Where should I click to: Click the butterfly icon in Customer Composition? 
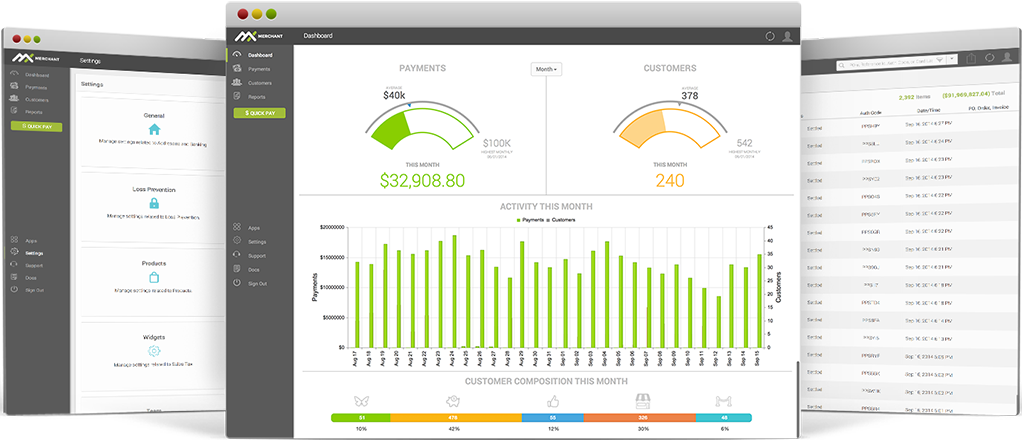point(360,400)
